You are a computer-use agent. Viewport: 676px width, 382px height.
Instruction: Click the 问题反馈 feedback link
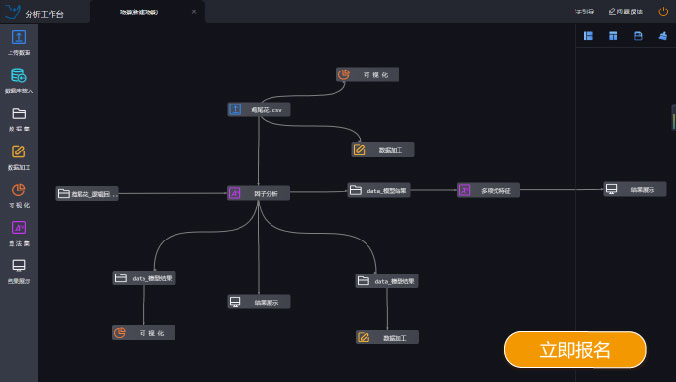click(626, 12)
